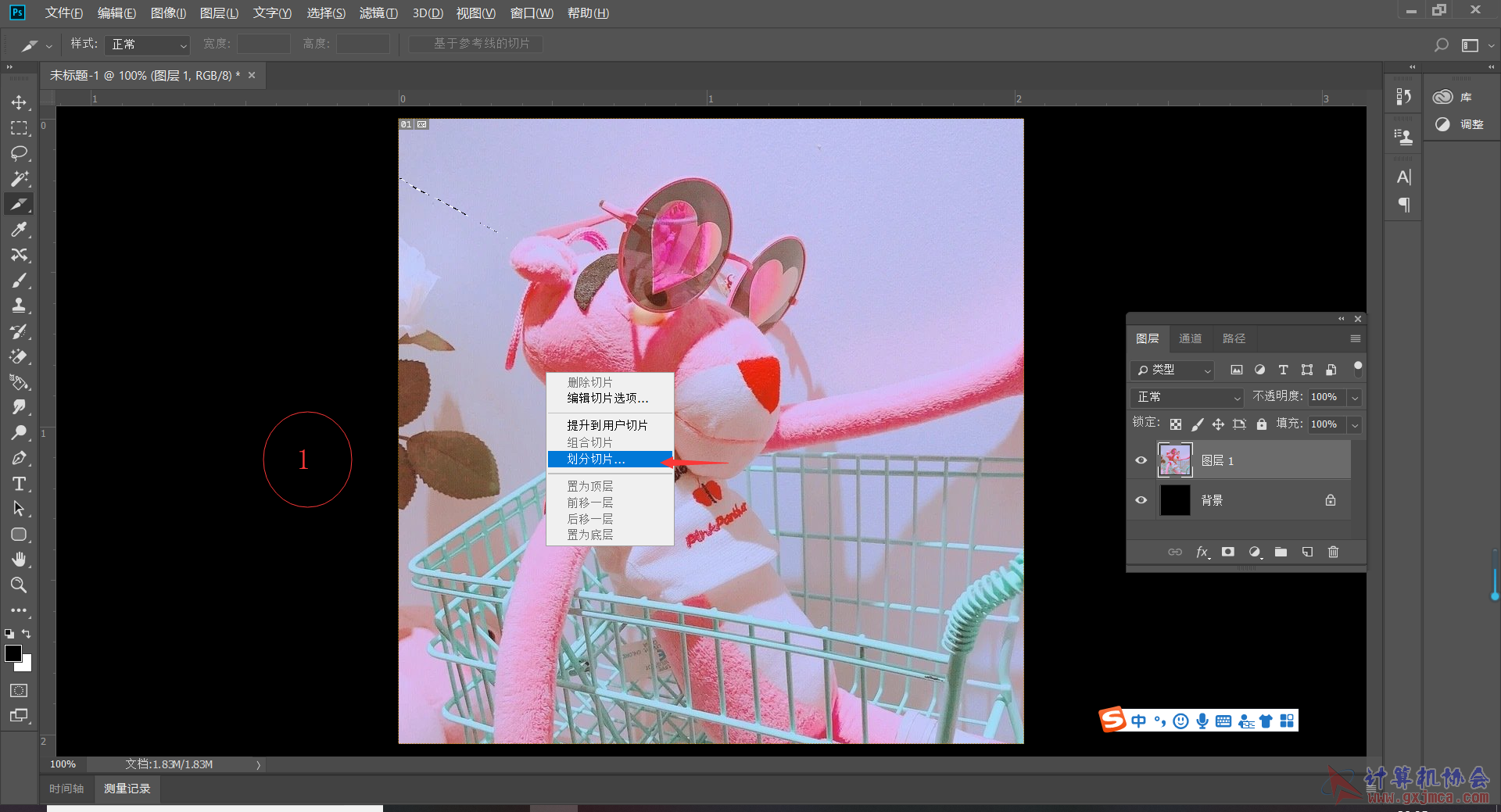1501x812 pixels.
Task: Toggle lock image pixels brush icon
Action: [x=1197, y=424]
